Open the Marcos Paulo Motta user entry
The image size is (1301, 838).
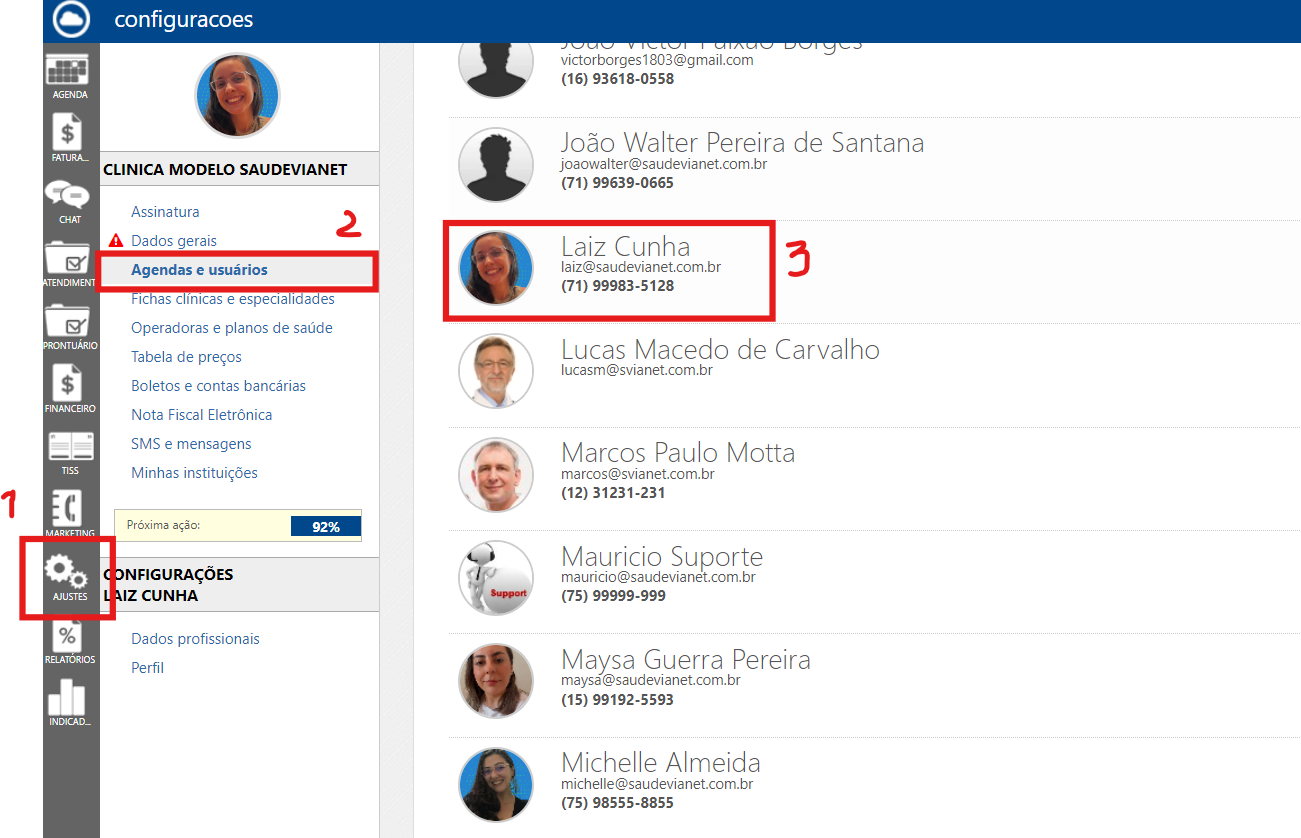[874, 478]
